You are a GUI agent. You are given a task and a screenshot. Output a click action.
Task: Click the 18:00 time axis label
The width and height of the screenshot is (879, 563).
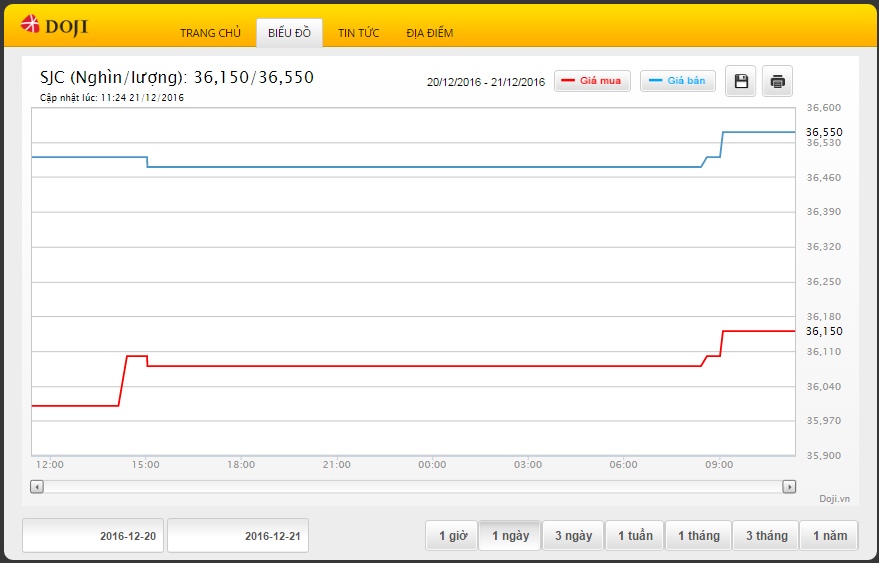[x=241, y=464]
